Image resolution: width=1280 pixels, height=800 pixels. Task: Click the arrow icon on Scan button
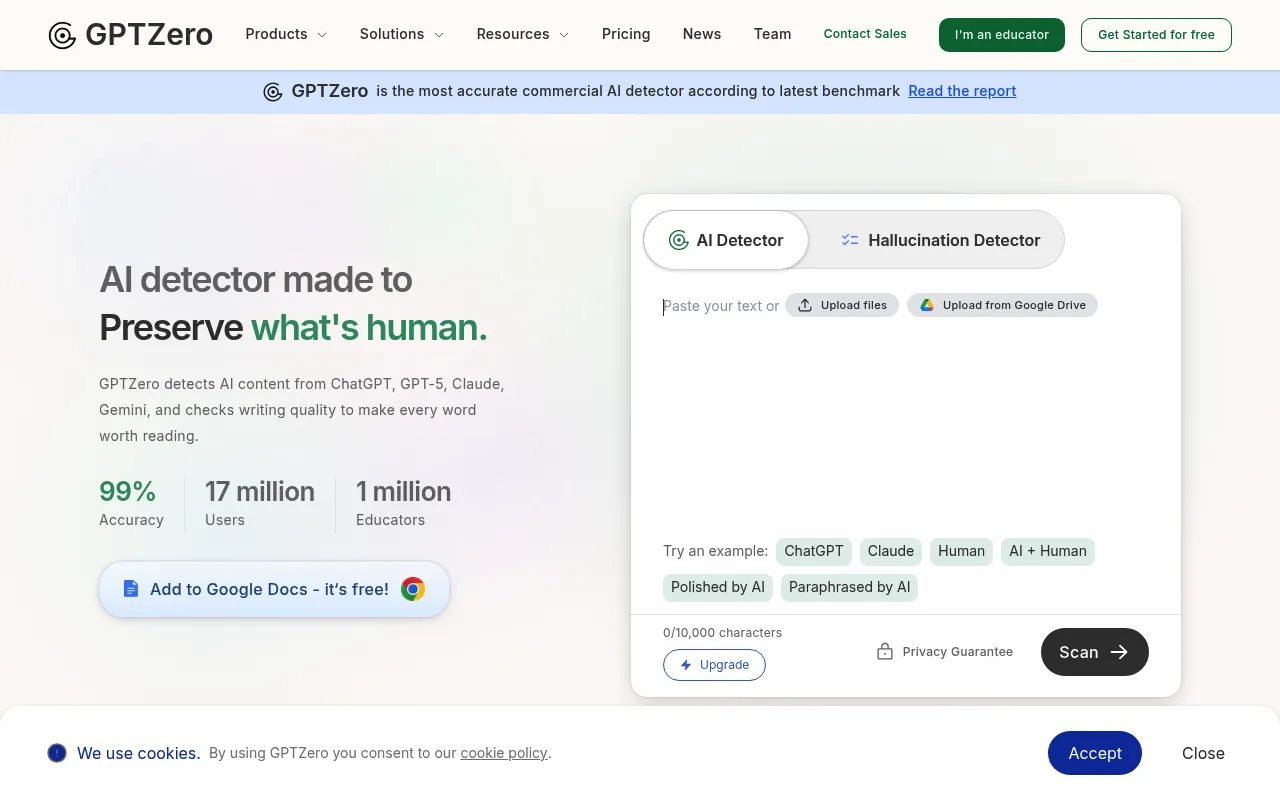pos(1120,652)
